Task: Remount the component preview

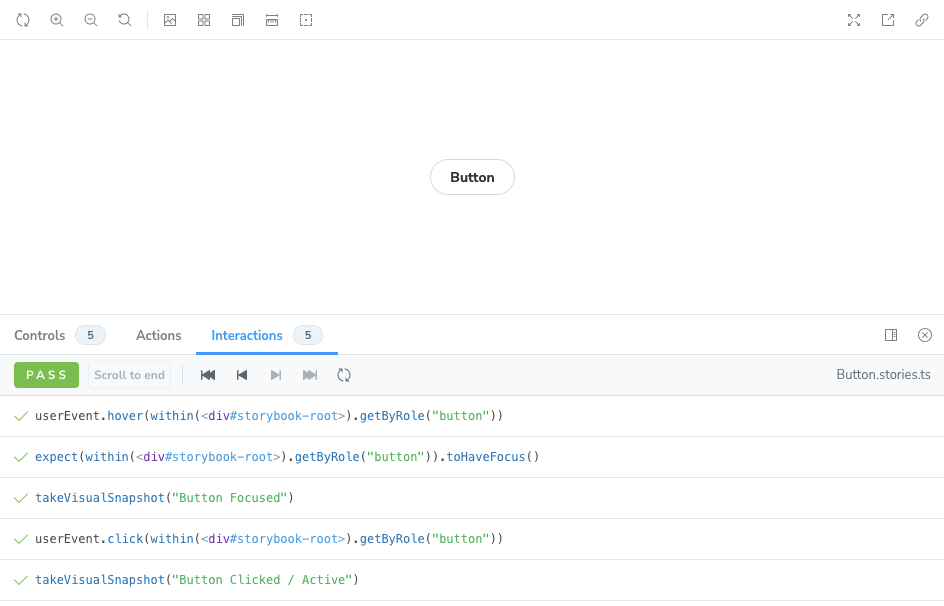Action: pos(23,20)
